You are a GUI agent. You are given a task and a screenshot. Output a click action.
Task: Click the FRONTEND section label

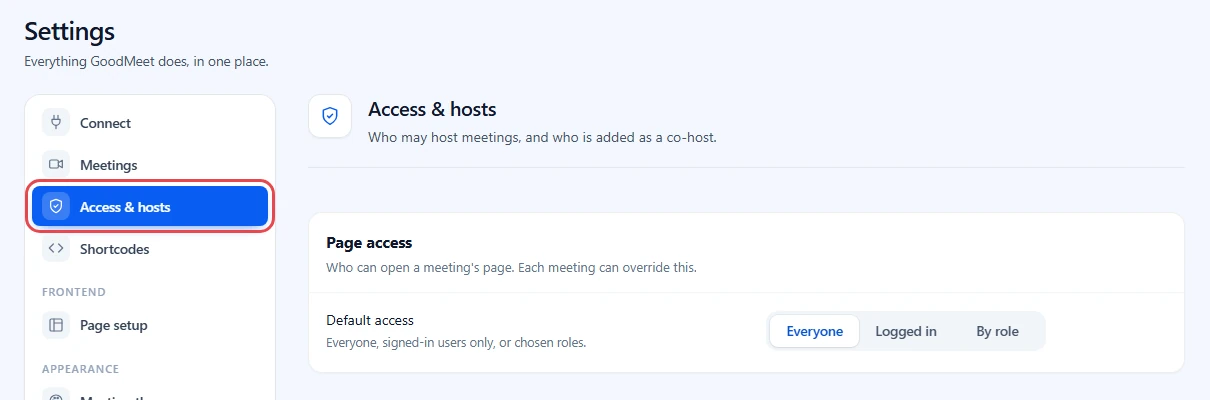click(74, 292)
